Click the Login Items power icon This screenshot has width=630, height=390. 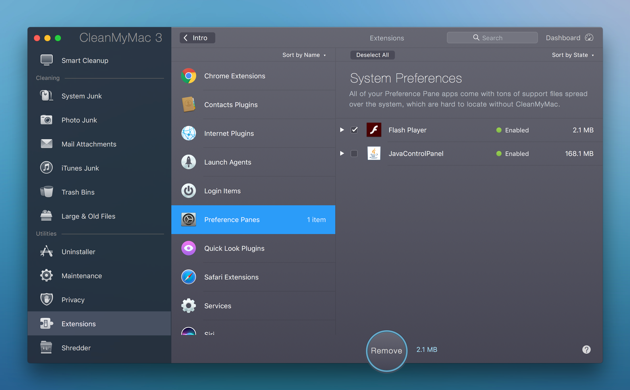[x=188, y=191]
